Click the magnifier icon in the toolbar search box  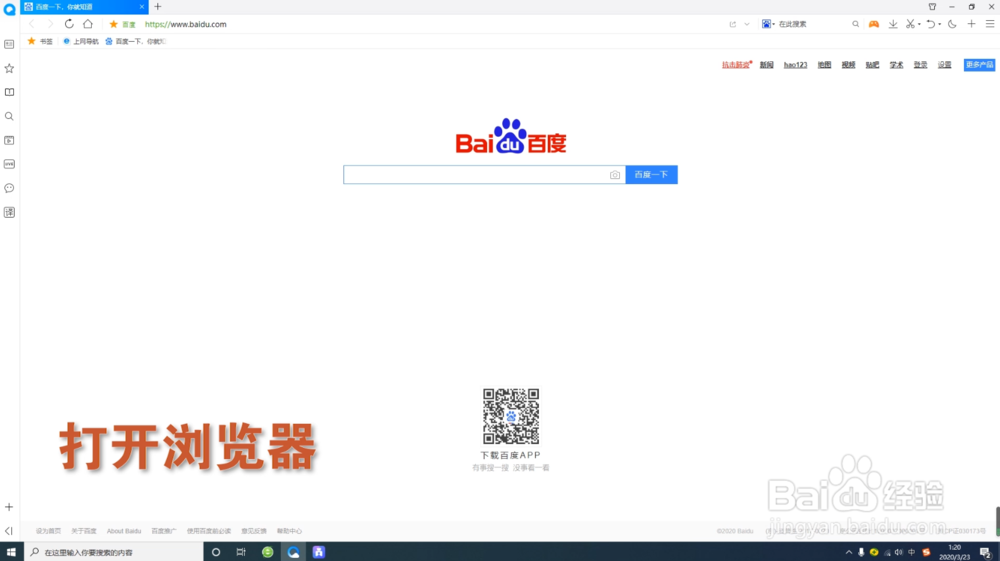click(x=856, y=24)
